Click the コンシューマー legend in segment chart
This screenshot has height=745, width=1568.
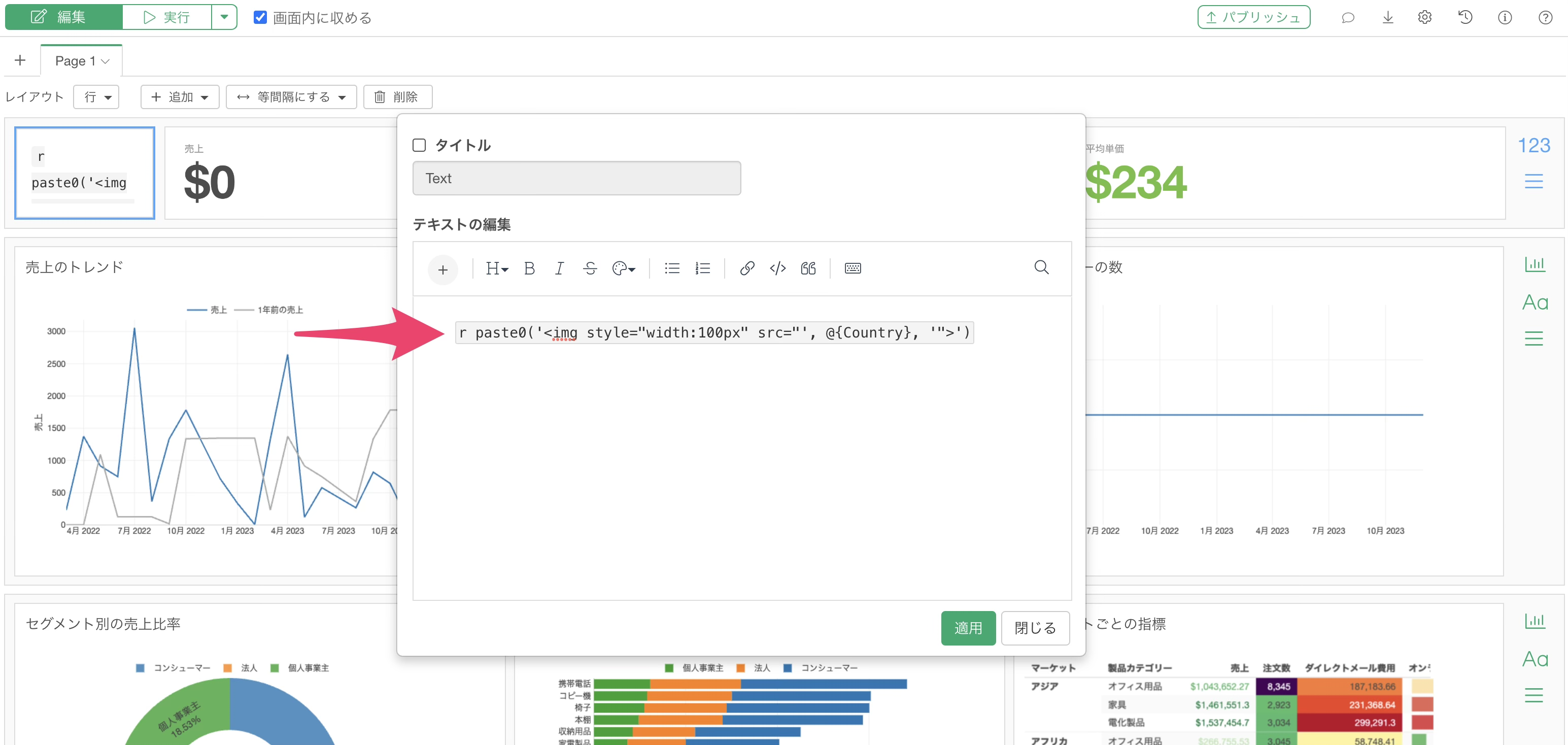pos(173,668)
